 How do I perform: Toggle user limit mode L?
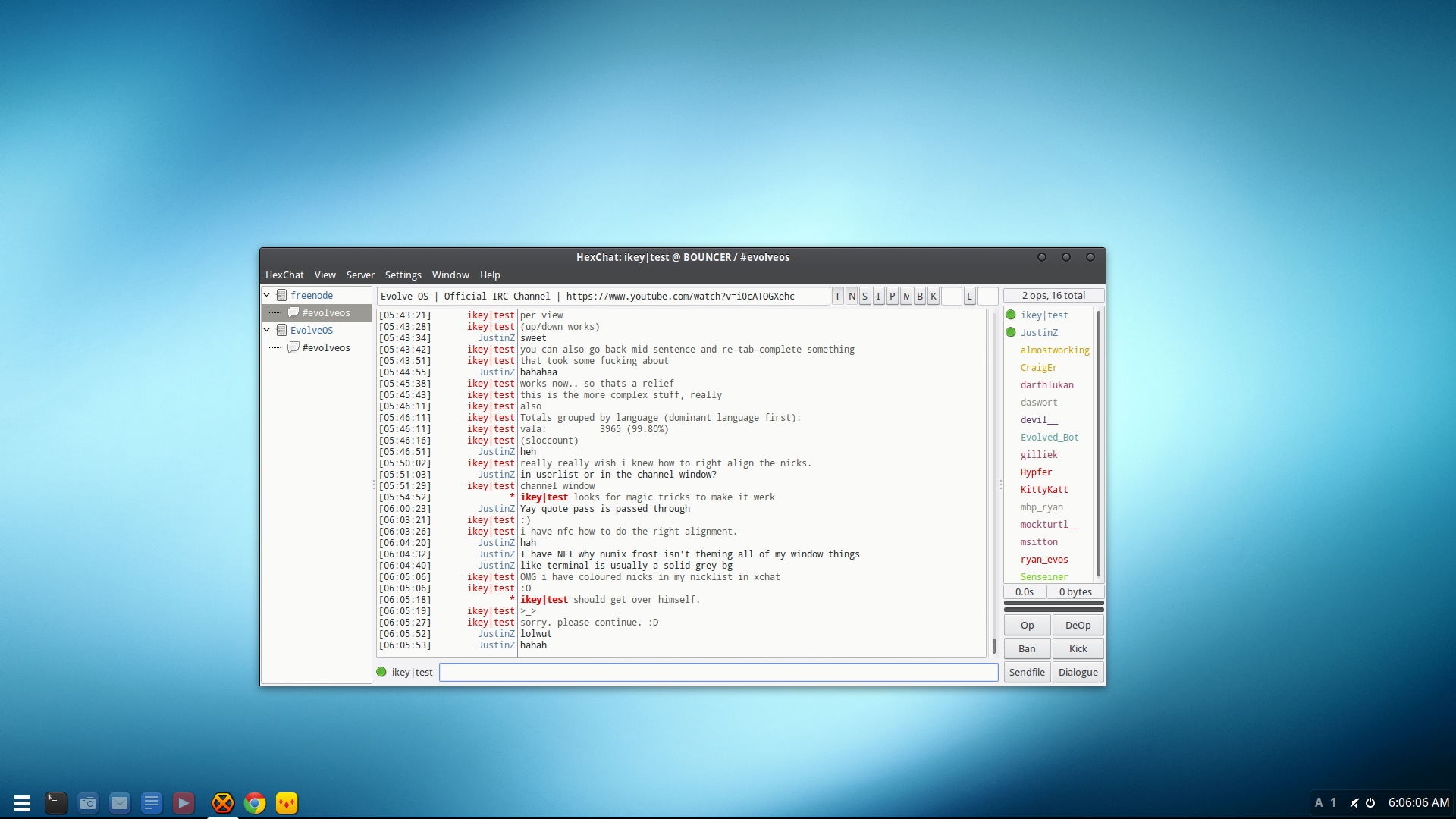click(x=969, y=296)
